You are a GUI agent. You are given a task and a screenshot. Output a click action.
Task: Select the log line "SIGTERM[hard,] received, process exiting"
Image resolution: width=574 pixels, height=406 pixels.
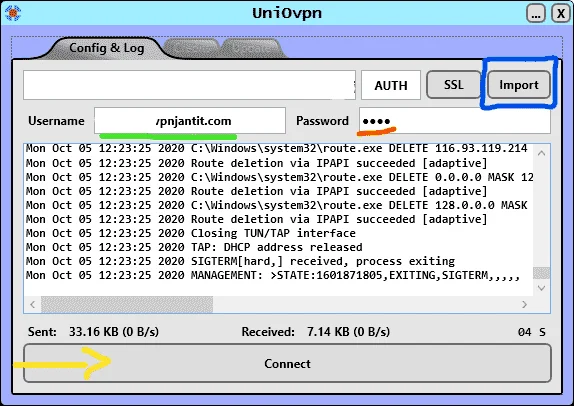pyautogui.click(x=240, y=261)
